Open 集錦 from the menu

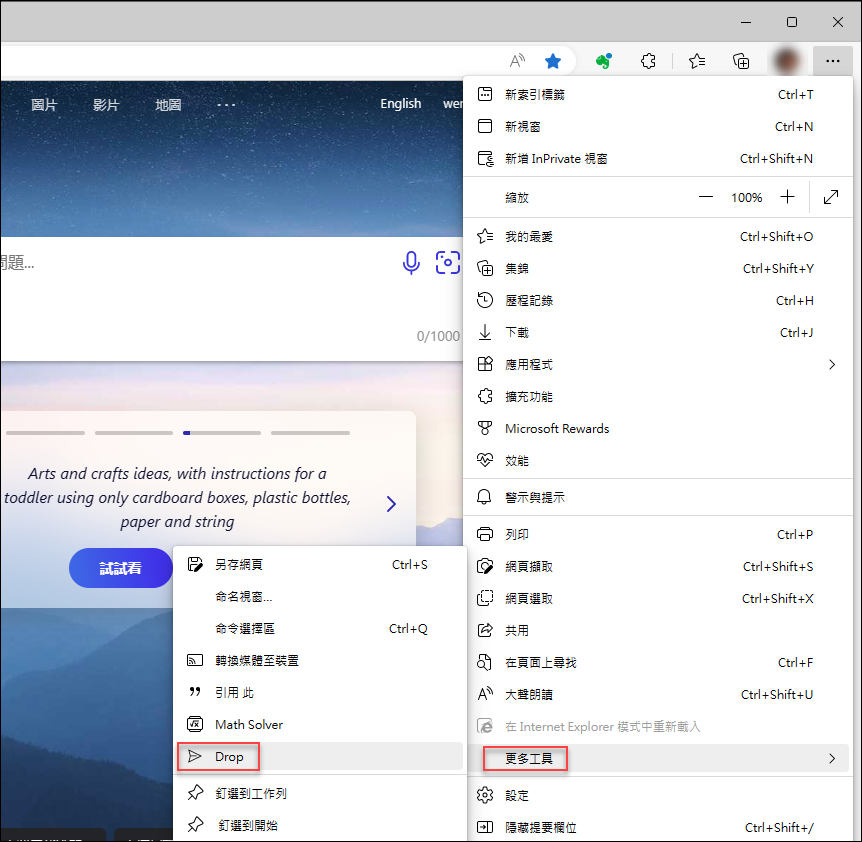pos(657,268)
